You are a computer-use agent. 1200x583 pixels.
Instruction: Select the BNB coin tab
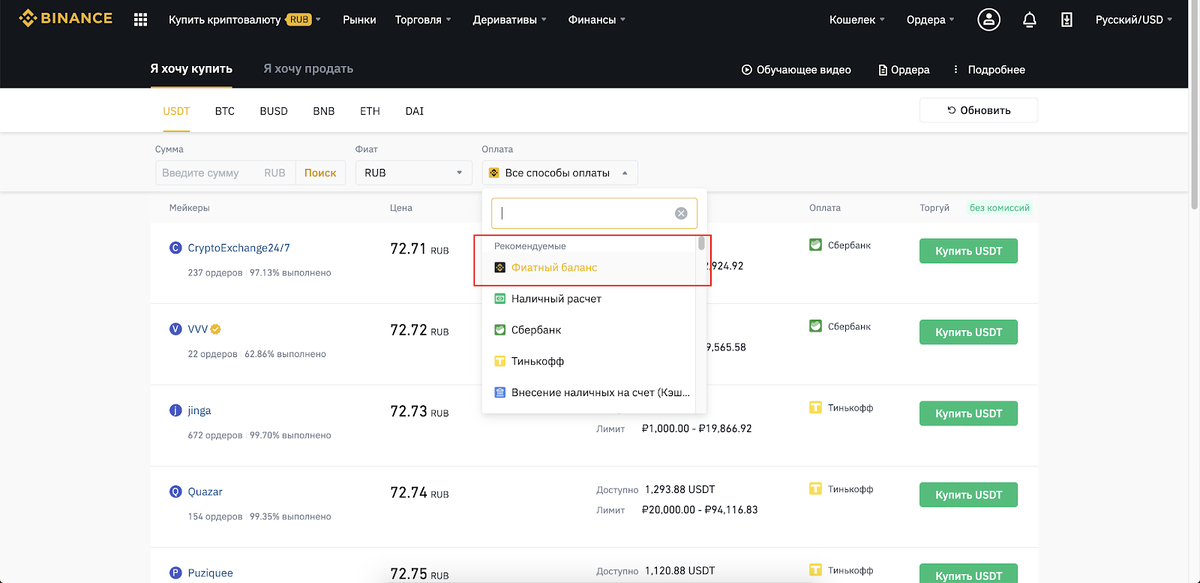(x=324, y=111)
